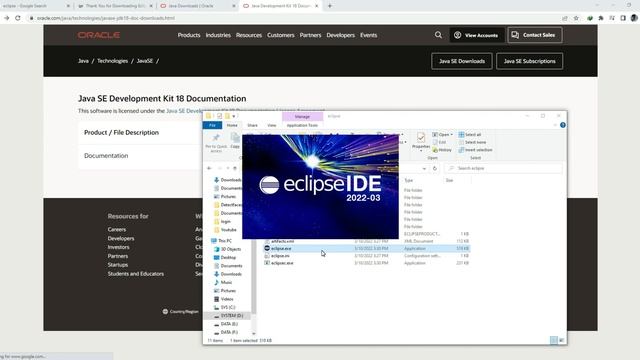Image resolution: width=640 pixels, height=360 pixels.
Task: Select the eclipse.ini file row
Action: tap(366, 256)
